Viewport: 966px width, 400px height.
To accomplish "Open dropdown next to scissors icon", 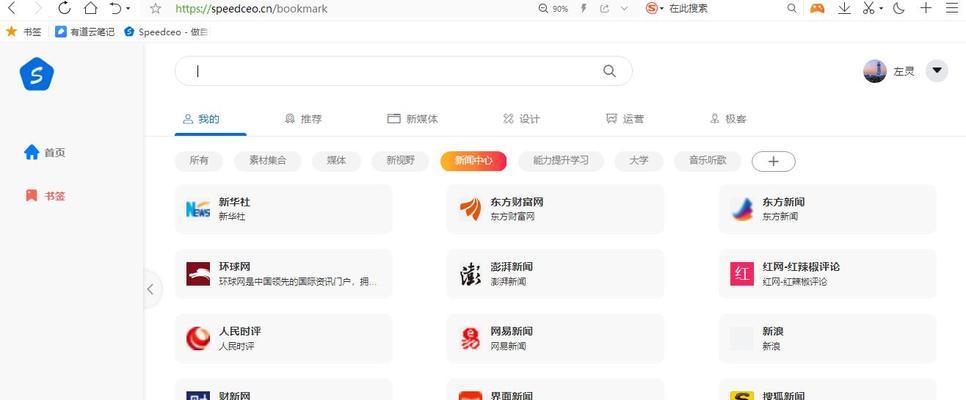I will coord(881,9).
